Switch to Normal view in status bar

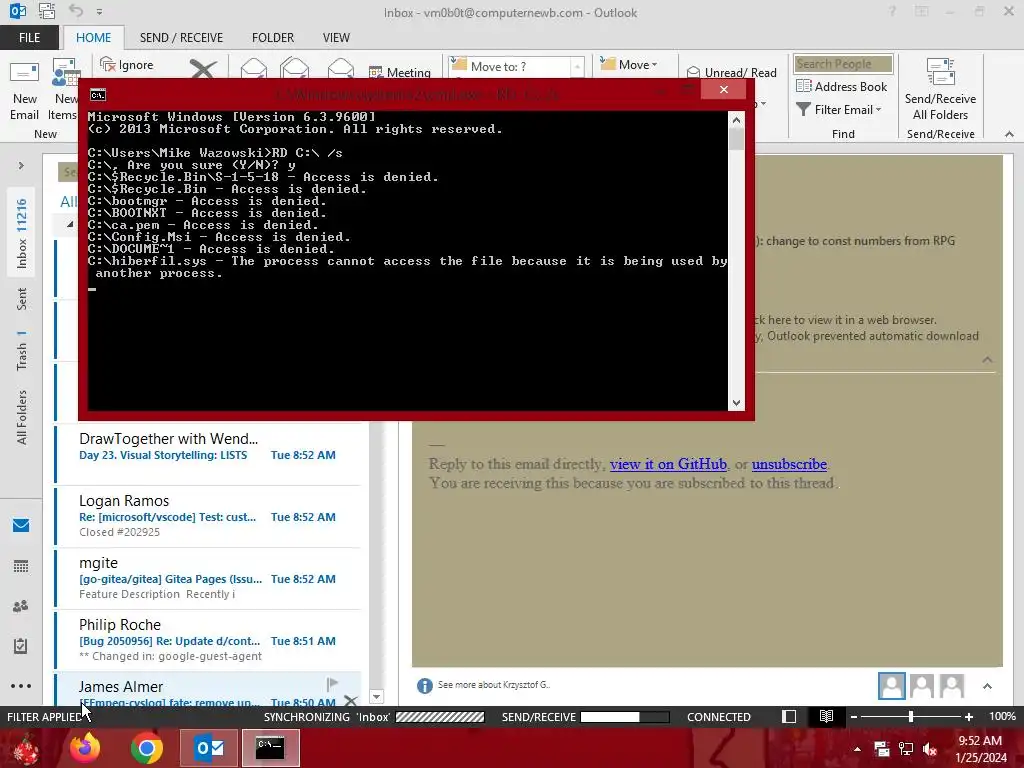pos(789,716)
